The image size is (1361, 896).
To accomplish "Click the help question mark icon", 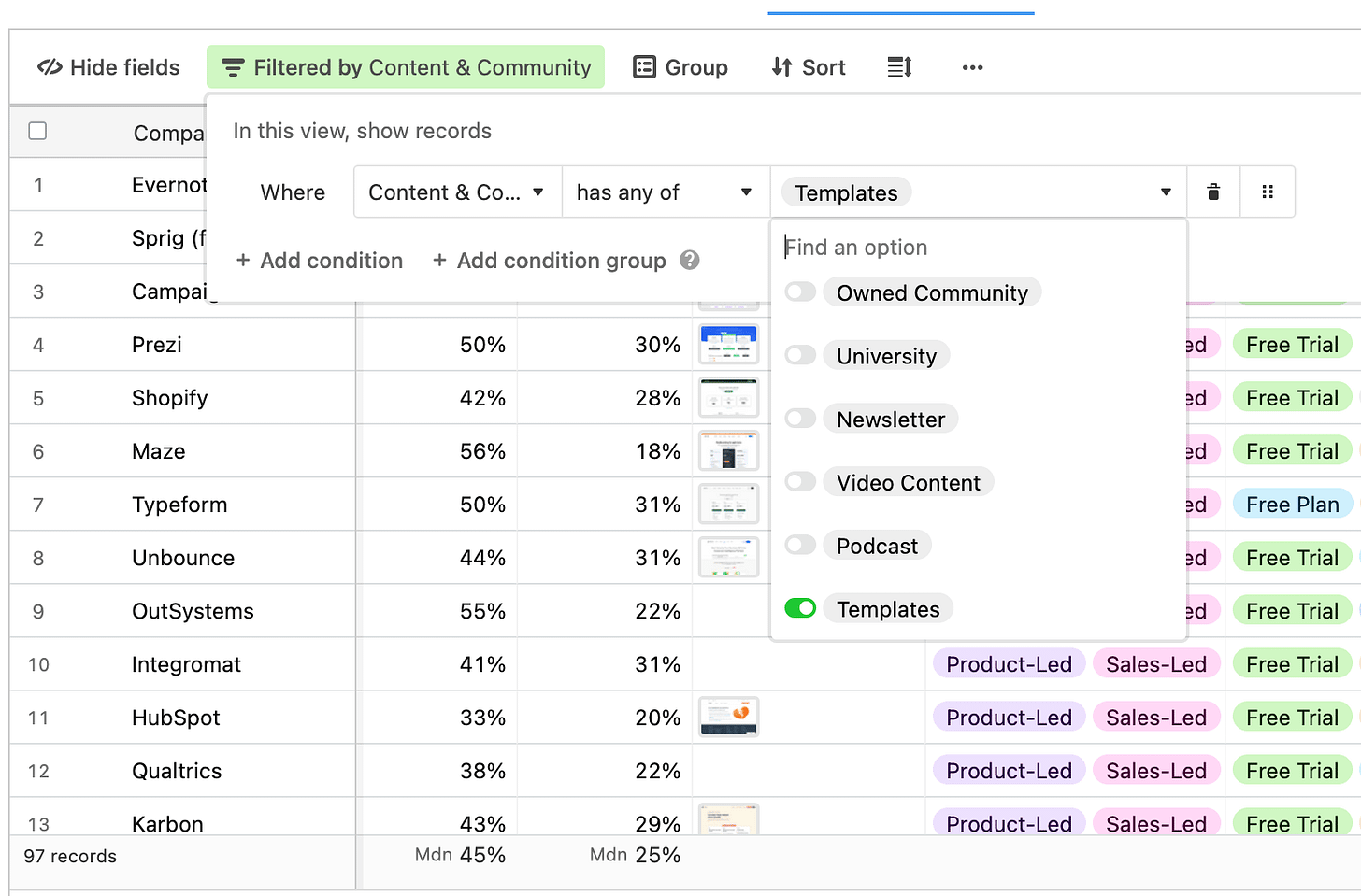I will [690, 260].
